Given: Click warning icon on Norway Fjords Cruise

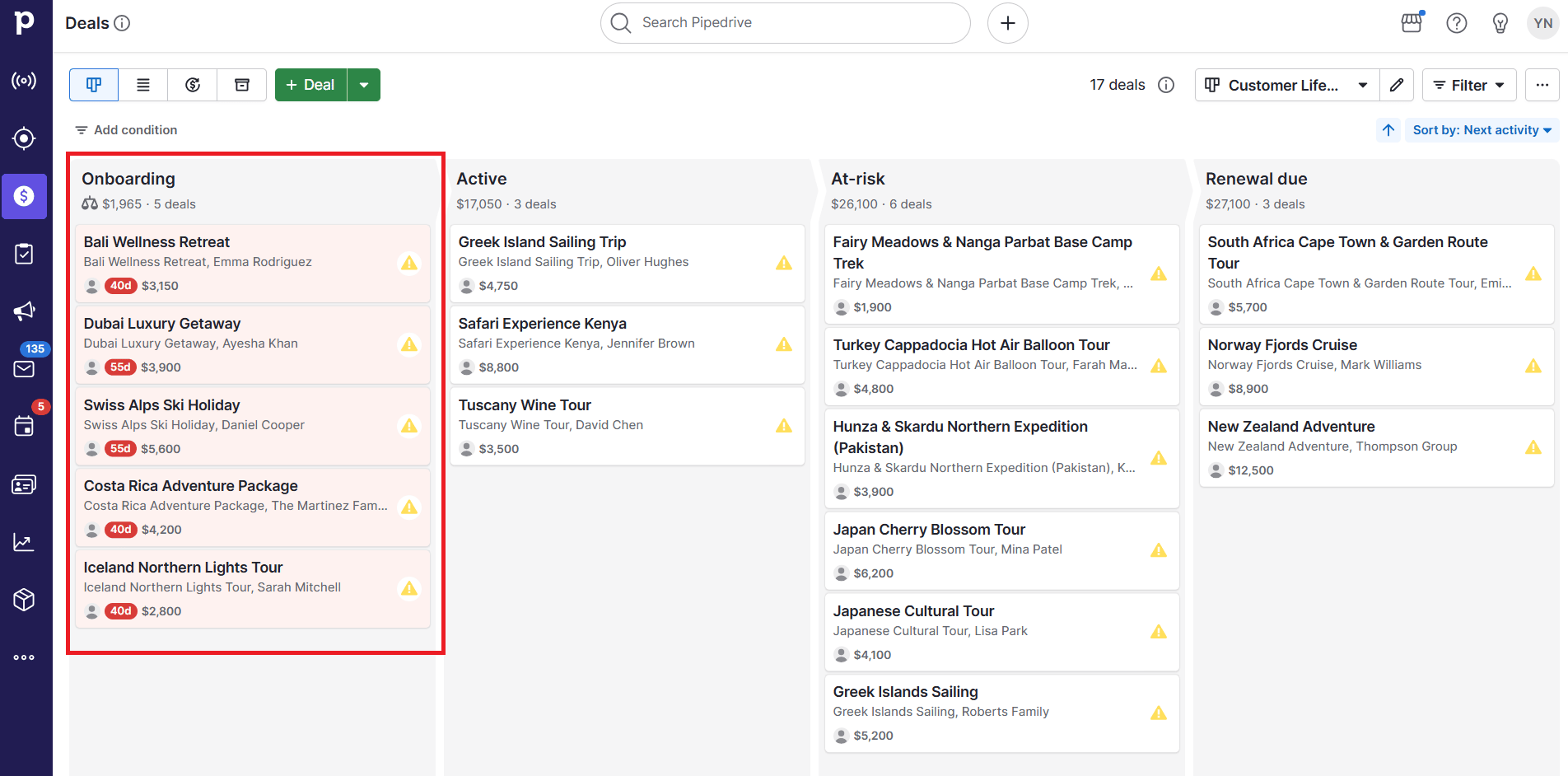Looking at the screenshot, I should [1533, 366].
